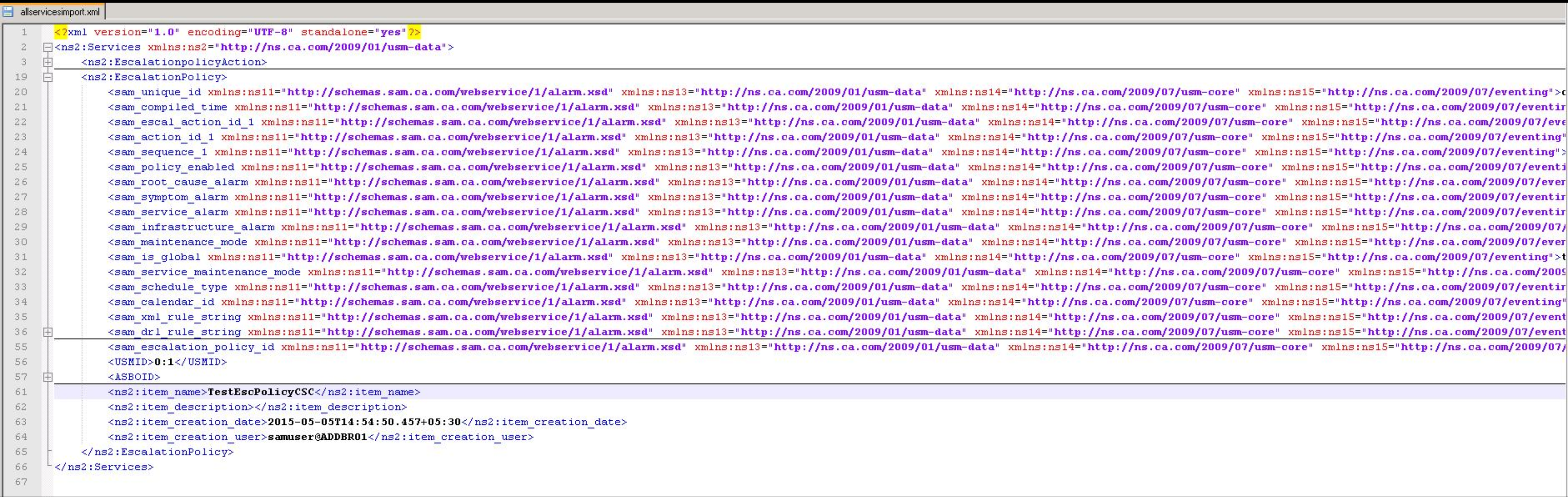The image size is (1568, 497).
Task: Expand the sam_drl_rule_string fold on line 36
Action: pos(47,332)
